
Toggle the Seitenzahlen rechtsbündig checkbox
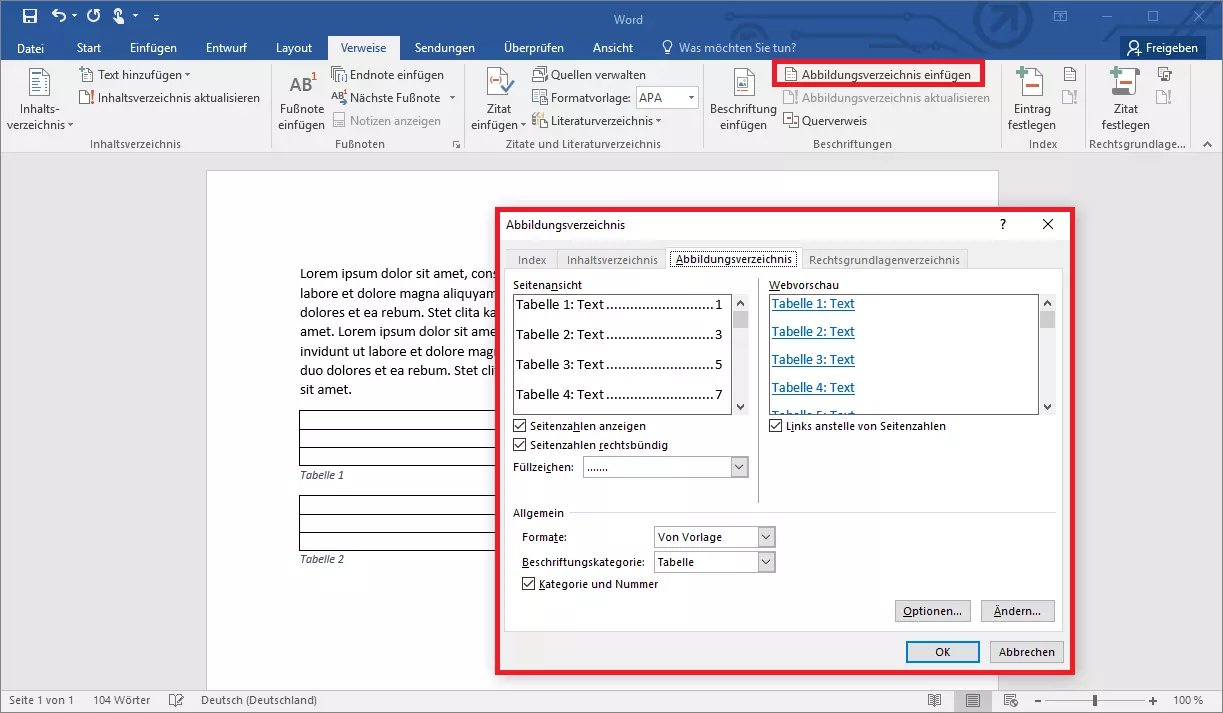pyautogui.click(x=519, y=445)
